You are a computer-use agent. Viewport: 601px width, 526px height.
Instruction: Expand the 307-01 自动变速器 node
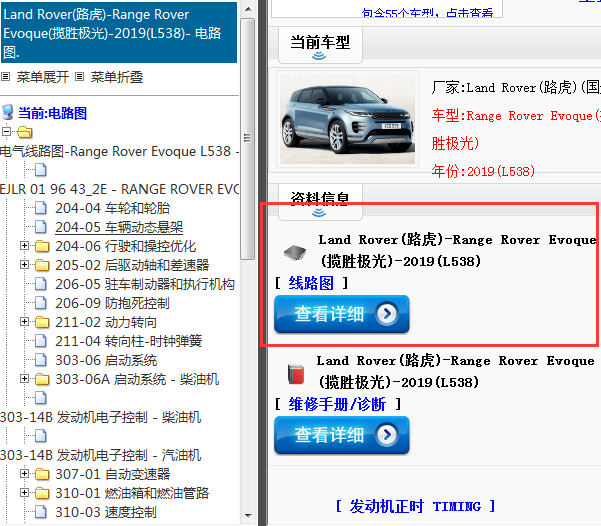click(25, 473)
